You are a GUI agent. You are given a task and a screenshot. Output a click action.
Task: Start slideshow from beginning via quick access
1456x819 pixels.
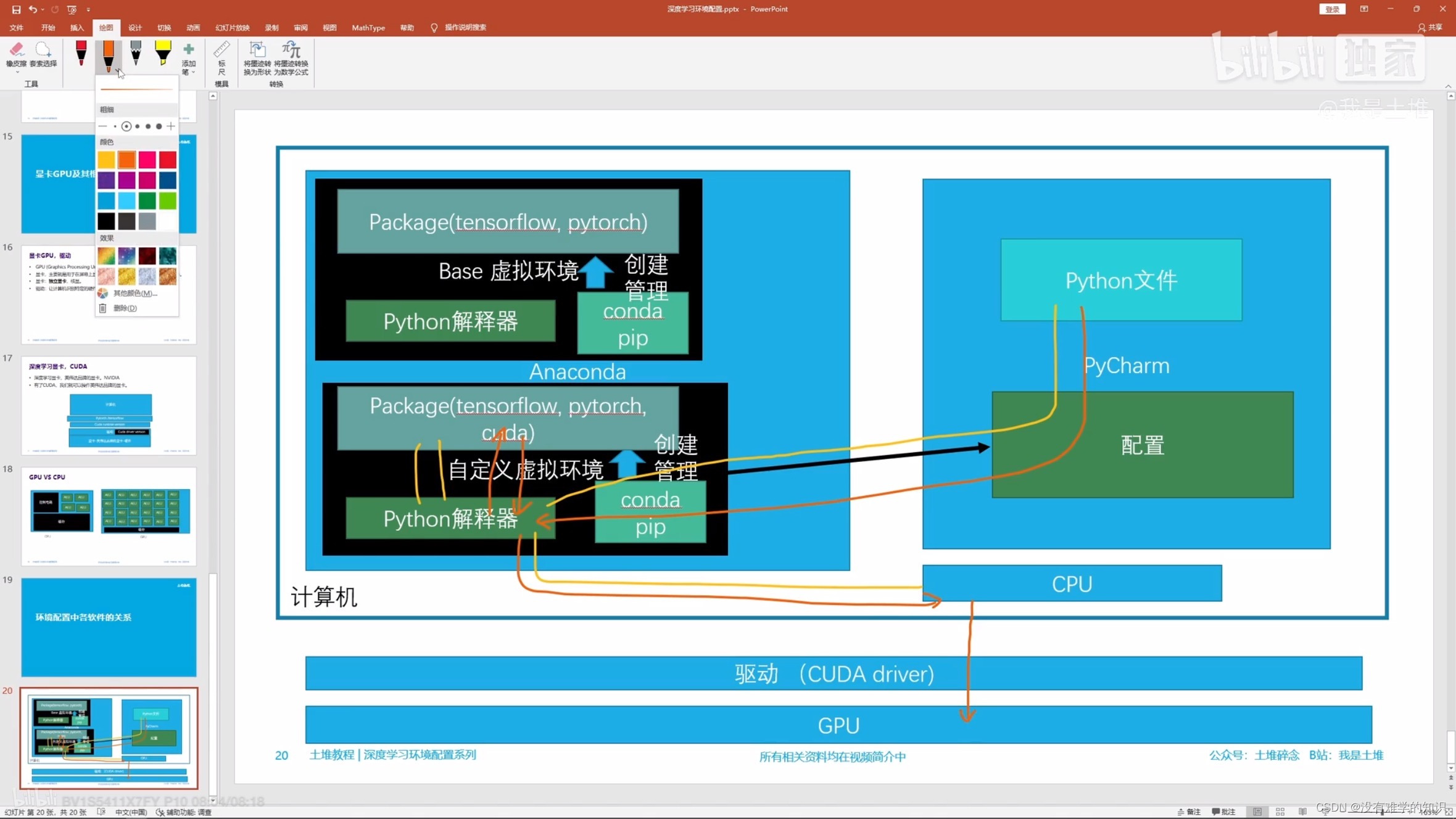click(x=72, y=9)
